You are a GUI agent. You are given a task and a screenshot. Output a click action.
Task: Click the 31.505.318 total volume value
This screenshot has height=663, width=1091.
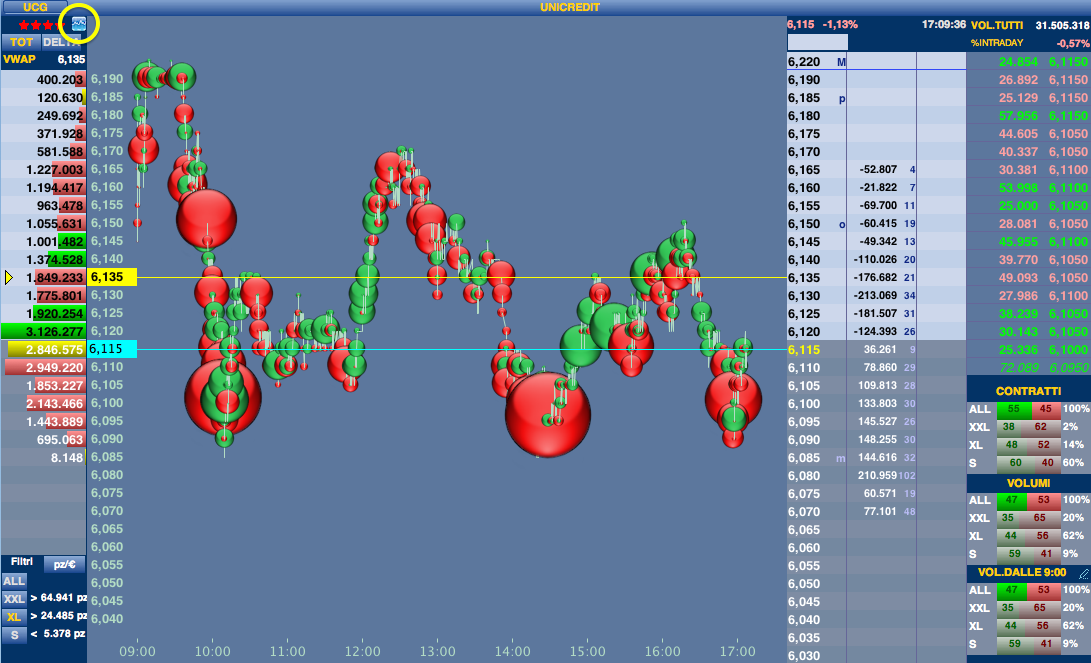click(1062, 25)
